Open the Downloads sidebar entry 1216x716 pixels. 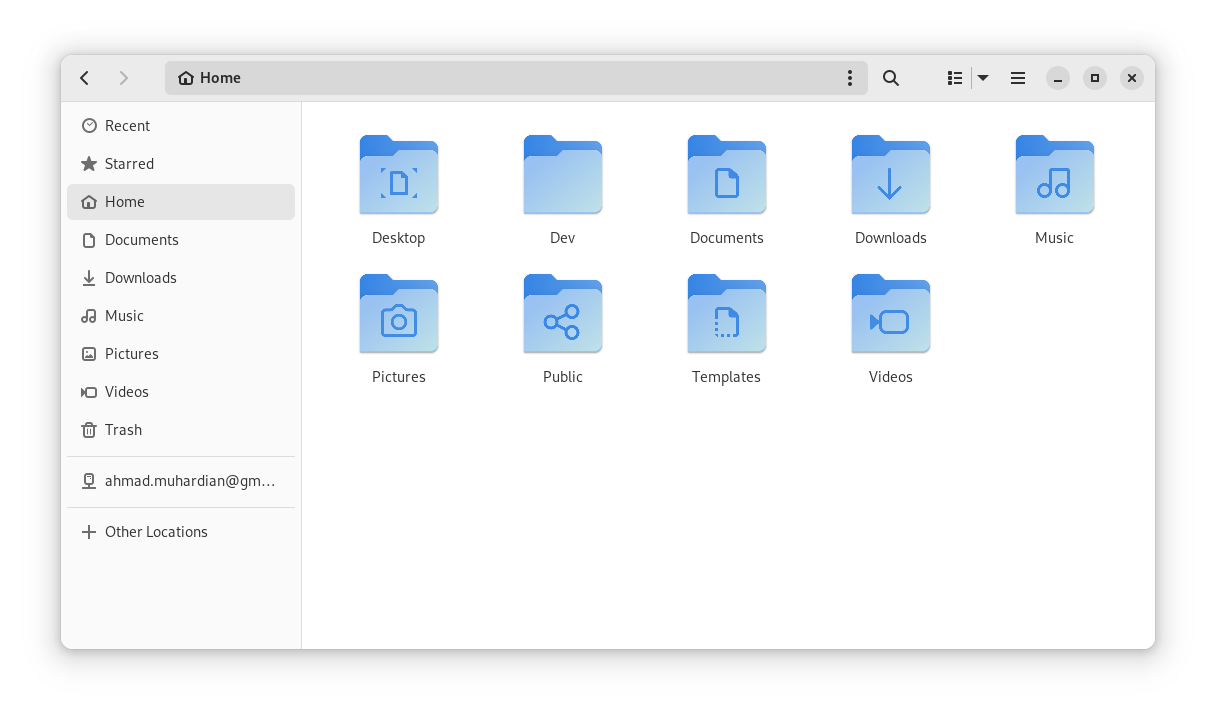tap(141, 277)
